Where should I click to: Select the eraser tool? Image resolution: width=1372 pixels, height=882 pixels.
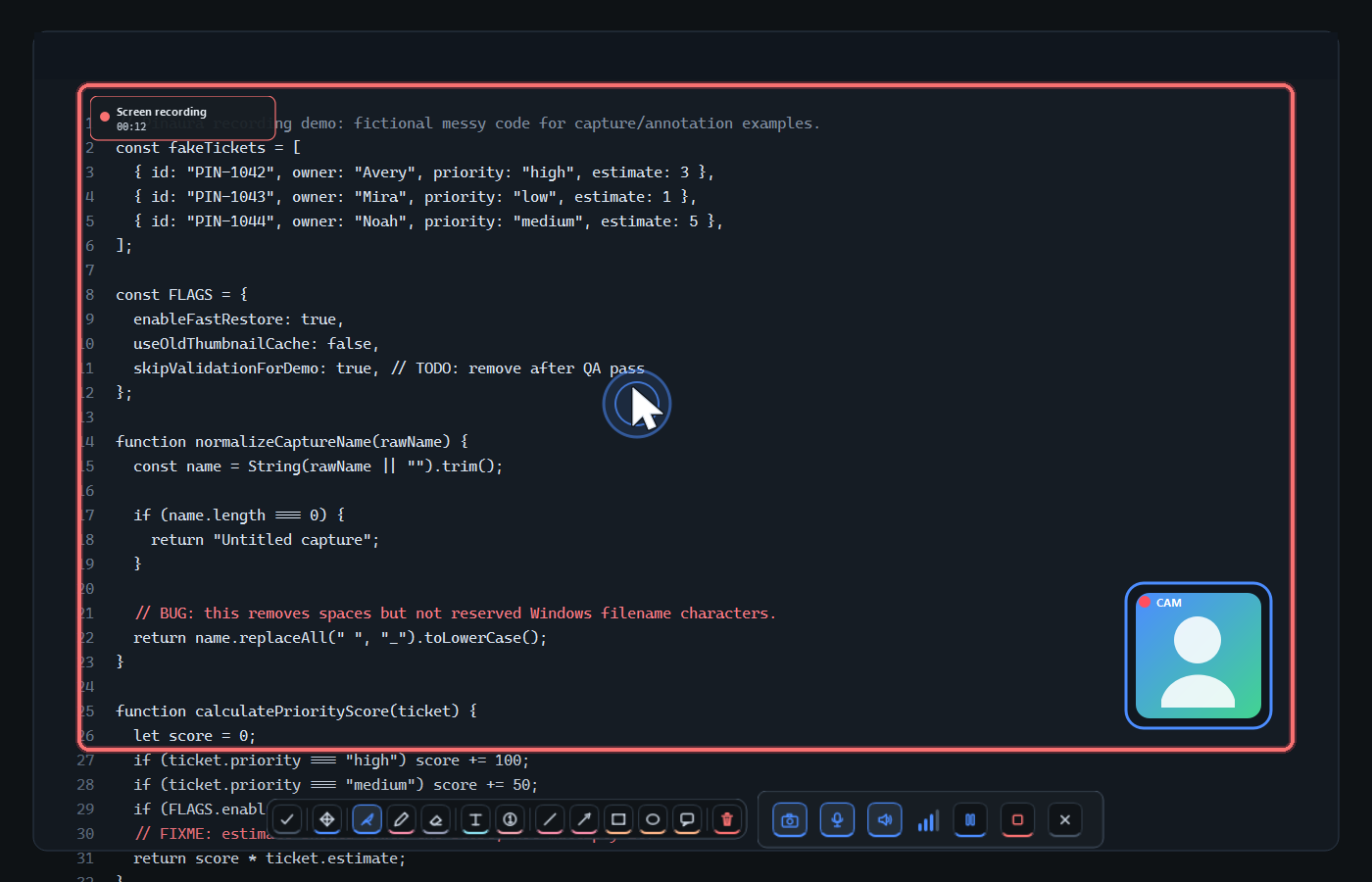pyautogui.click(x=436, y=819)
